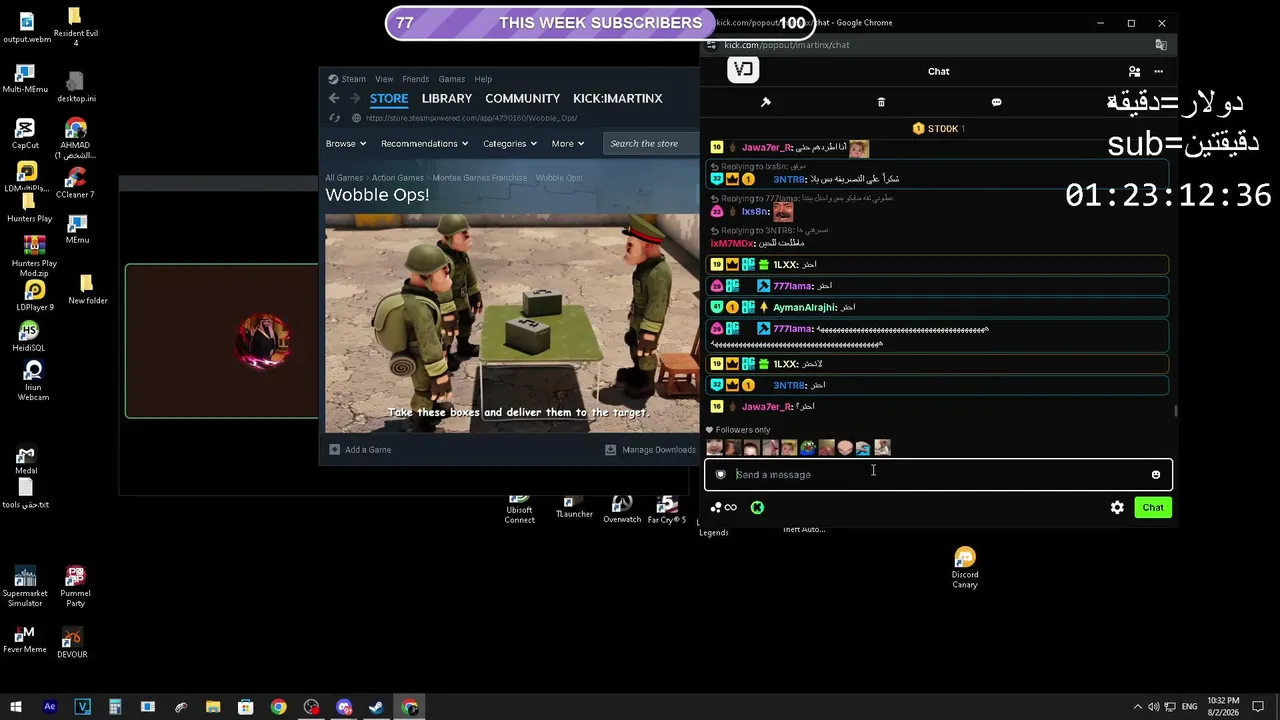Open the taskbar clock showing 10:32 PM

tap(1223, 707)
